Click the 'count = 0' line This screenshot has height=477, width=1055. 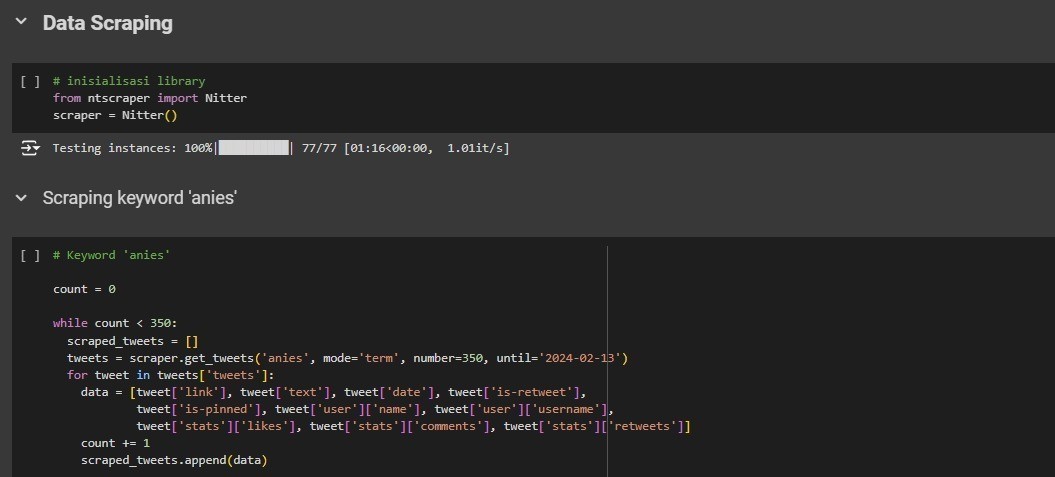click(x=85, y=289)
